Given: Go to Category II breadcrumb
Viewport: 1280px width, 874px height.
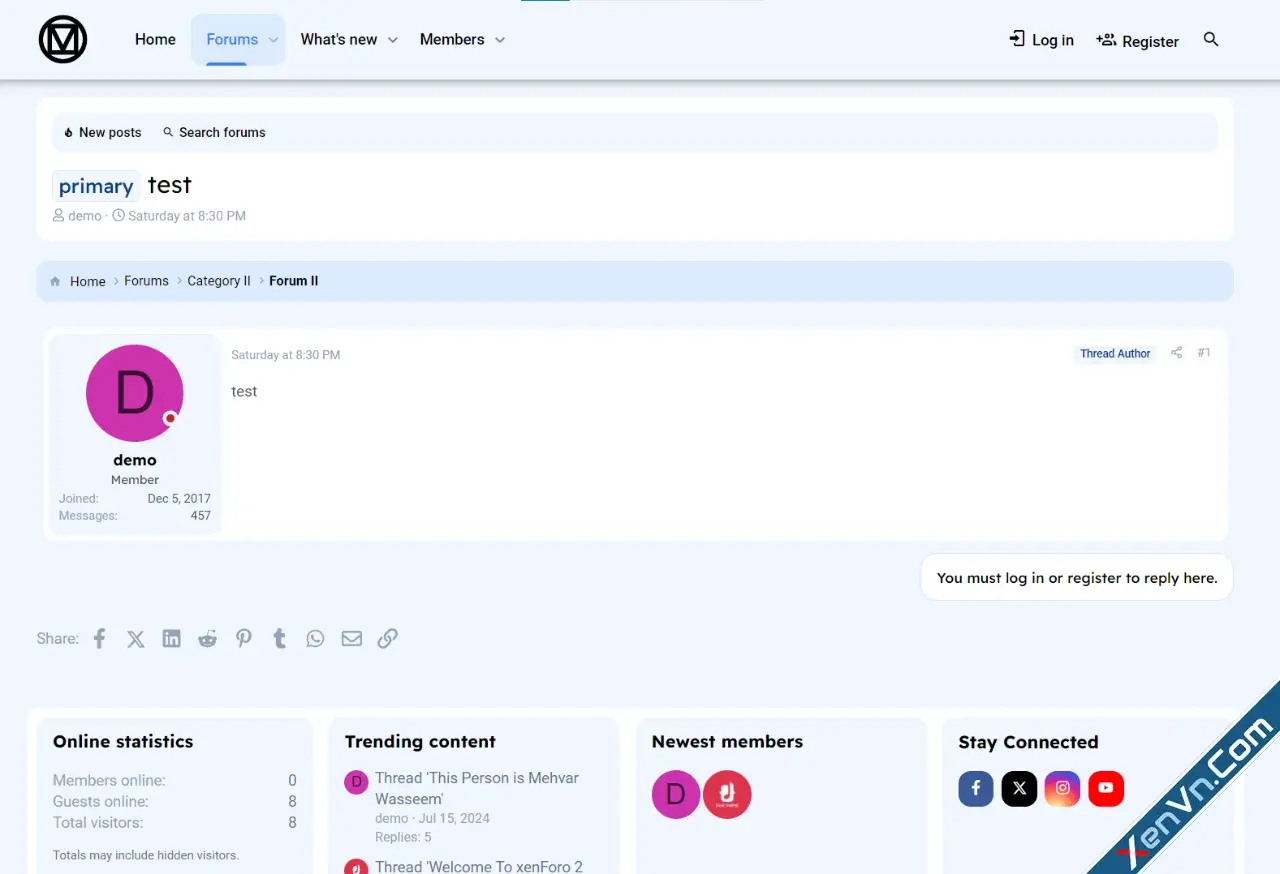Looking at the screenshot, I should tap(219, 281).
